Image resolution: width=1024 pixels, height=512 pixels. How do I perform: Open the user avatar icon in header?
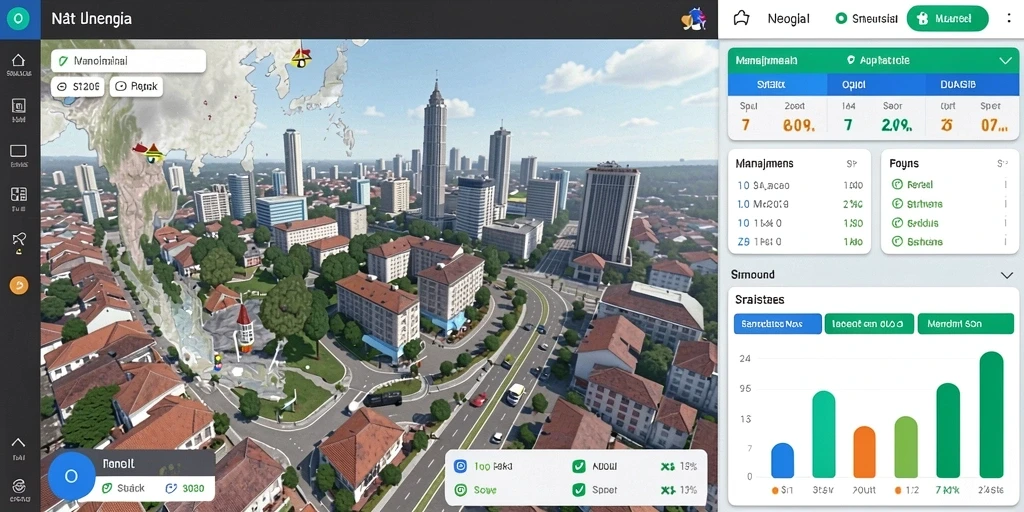click(693, 19)
